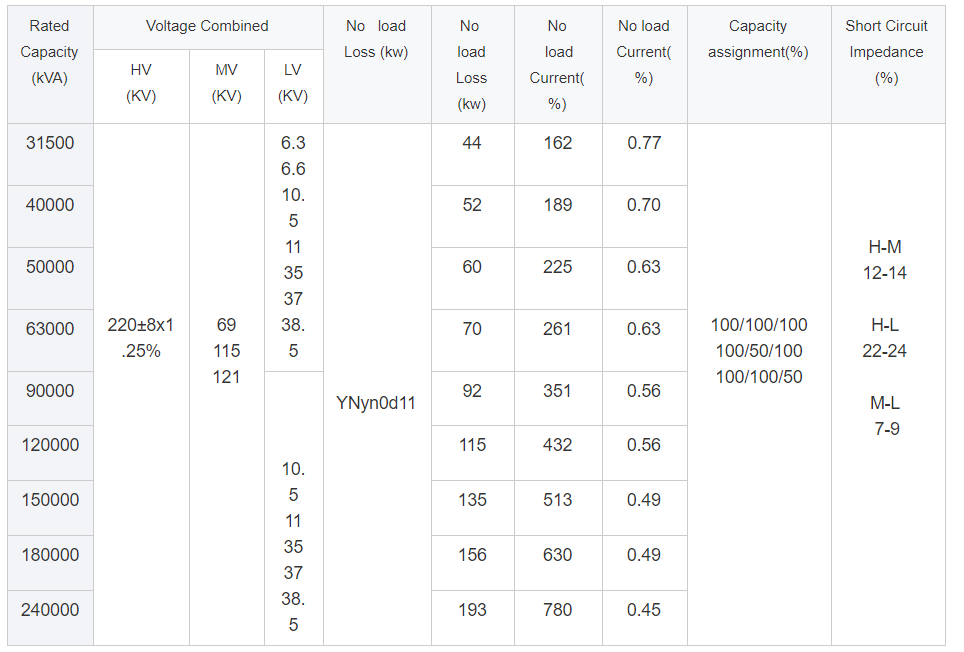Click the 120000 rated capacity cell

(x=49, y=445)
